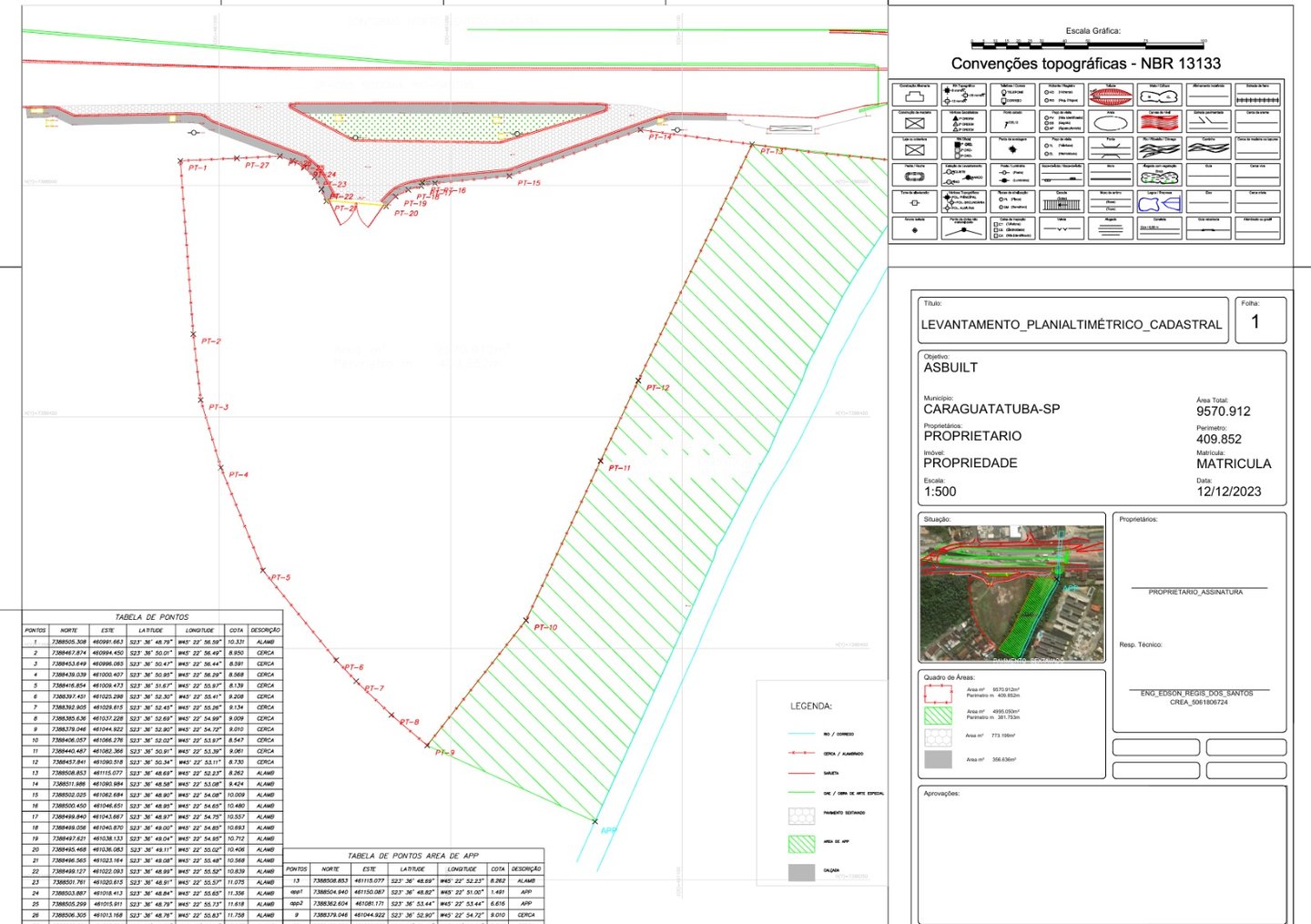Viewport: 1311px width, 924px height.
Task: Select the red SARJETA line sample in LEGENDA
Action: click(801, 773)
